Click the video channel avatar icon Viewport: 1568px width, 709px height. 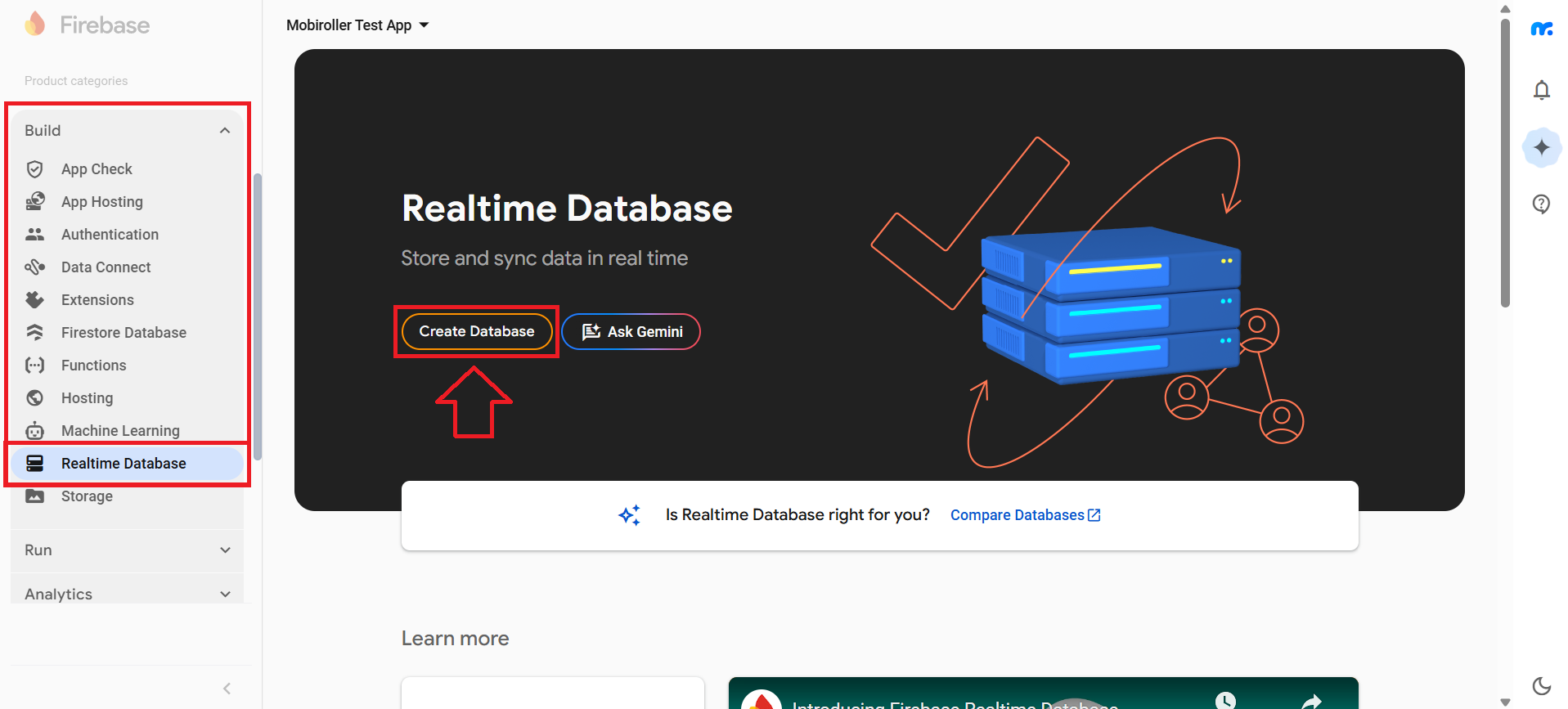(761, 702)
